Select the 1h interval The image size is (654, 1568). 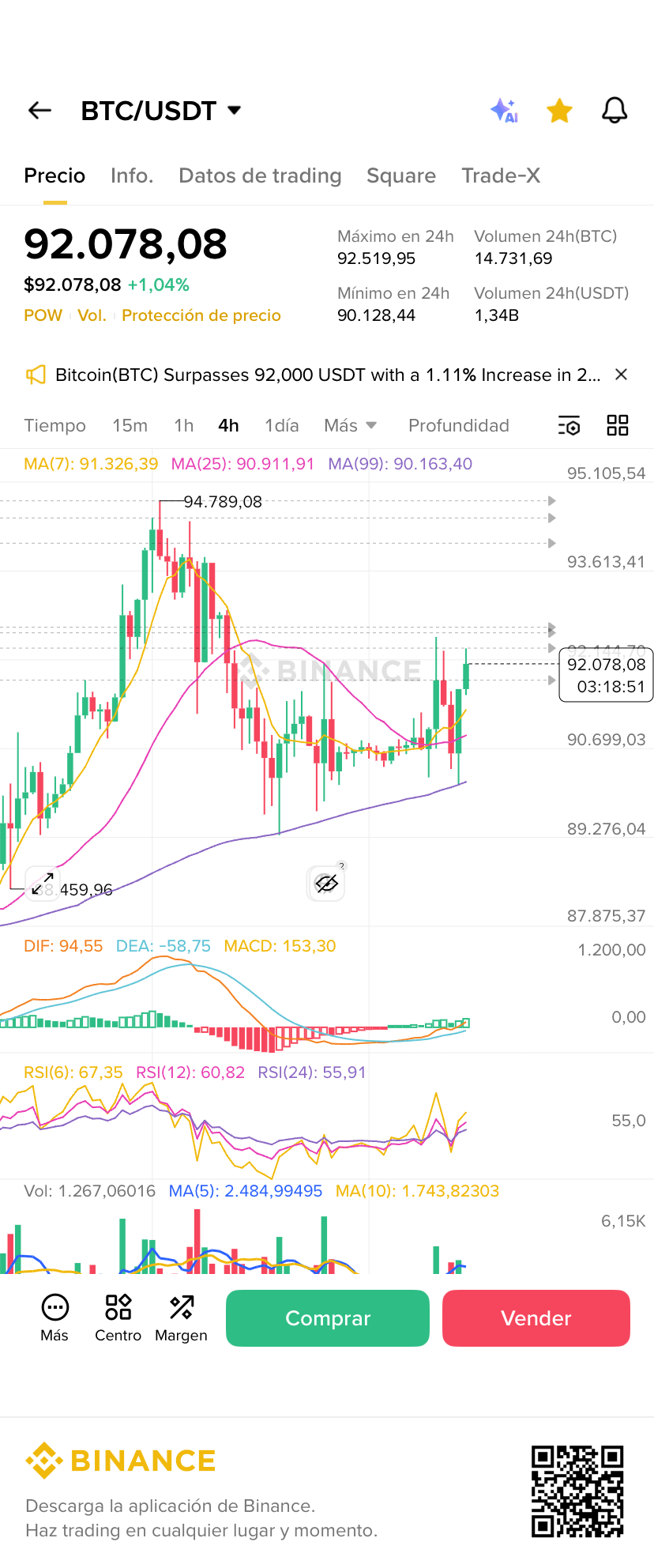click(183, 425)
